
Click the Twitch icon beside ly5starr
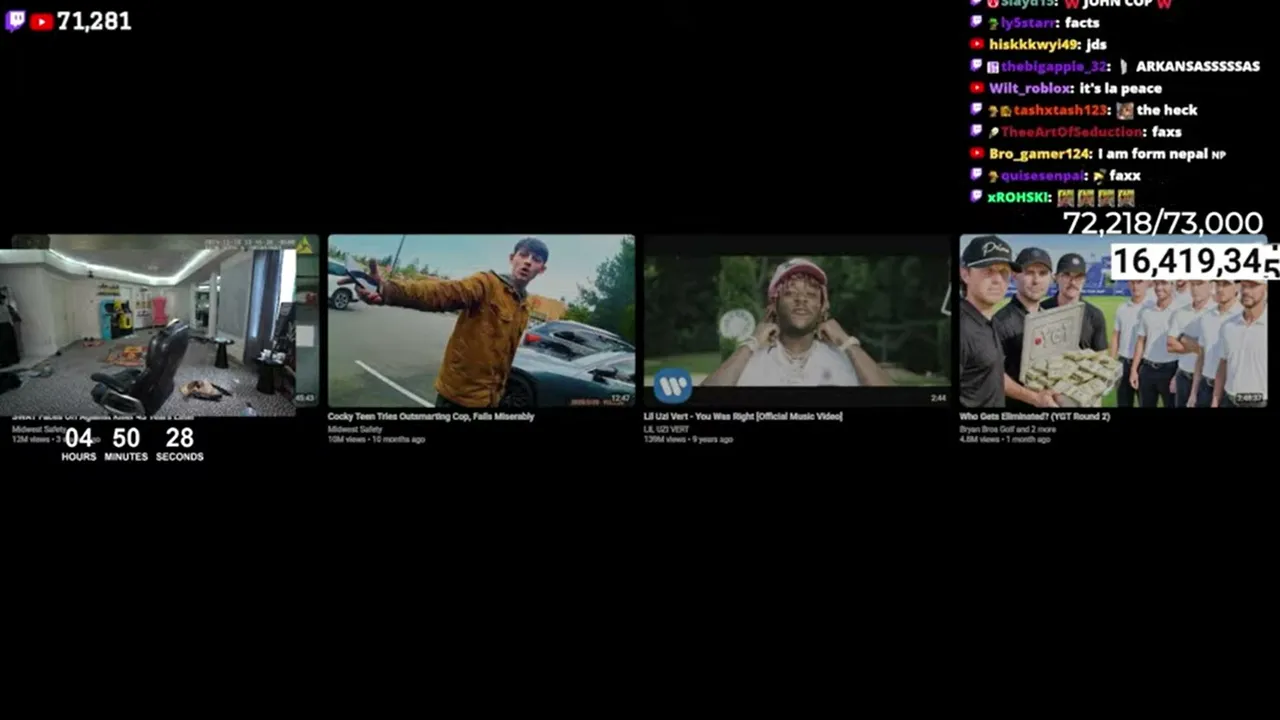[x=977, y=22]
